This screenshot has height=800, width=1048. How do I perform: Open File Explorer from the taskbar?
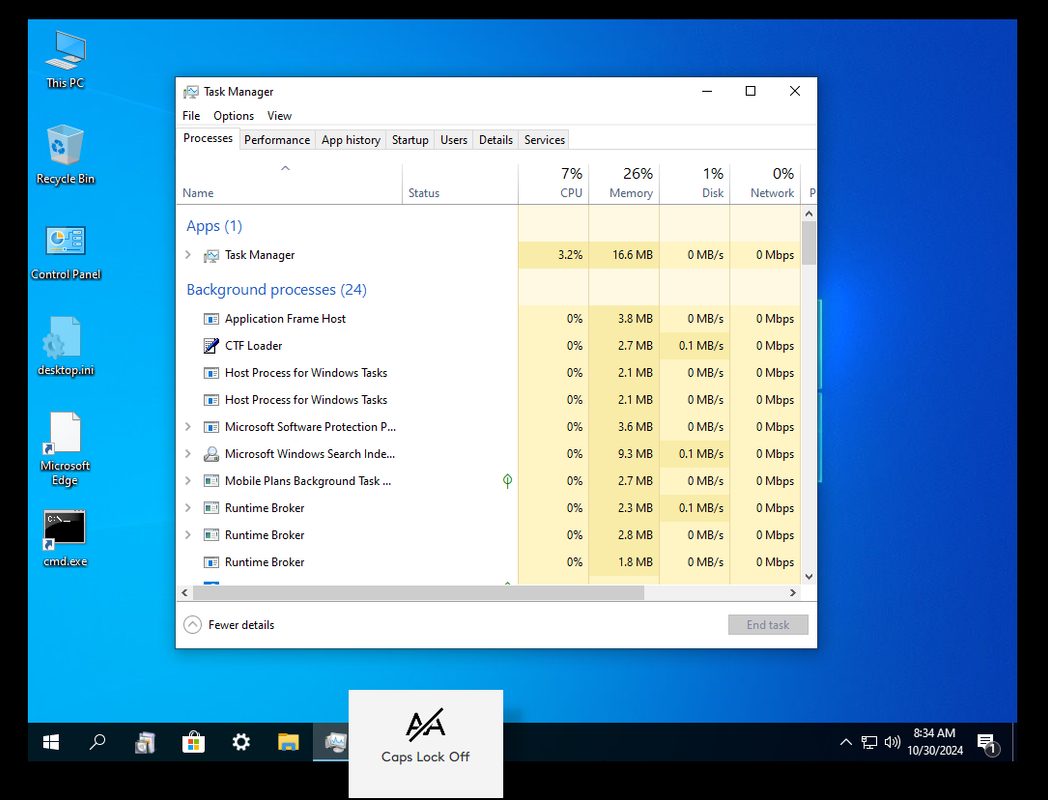(x=289, y=742)
